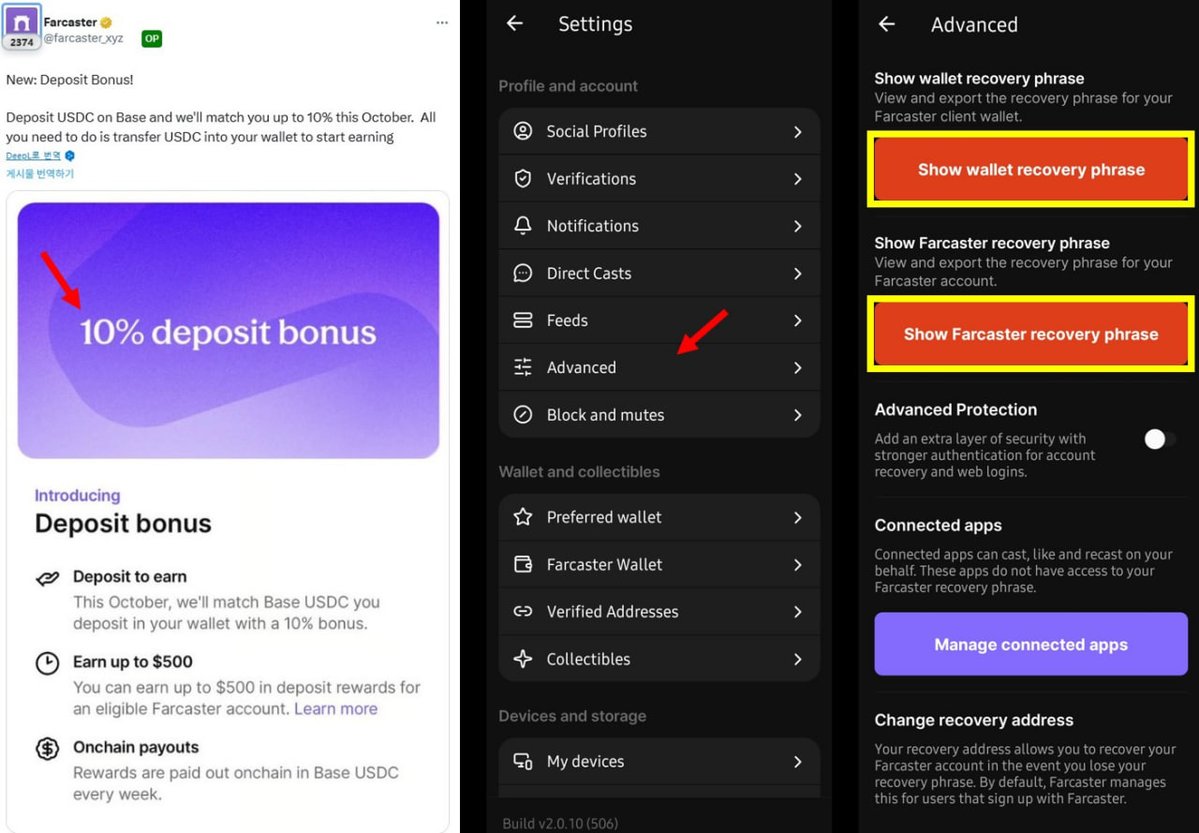Click the Change recovery address heading
The image size is (1199, 833).
(x=973, y=720)
